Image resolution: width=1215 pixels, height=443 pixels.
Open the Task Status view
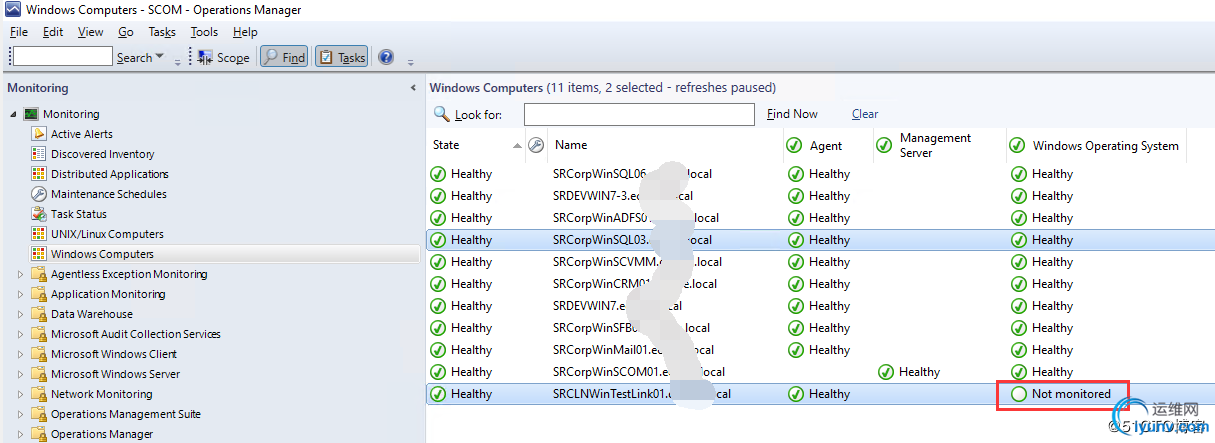click(x=79, y=214)
